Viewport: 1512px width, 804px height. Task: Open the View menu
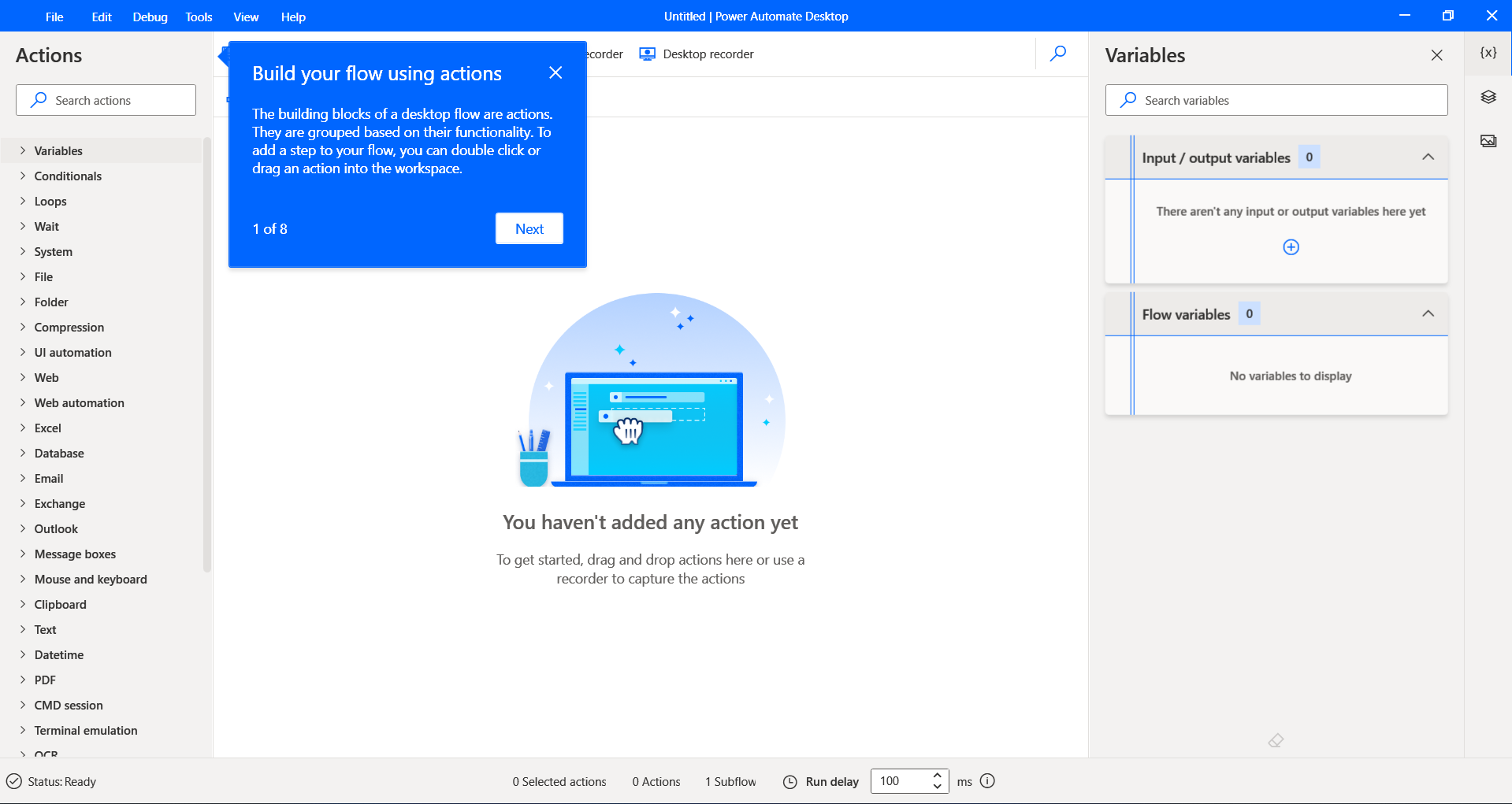[x=246, y=17]
